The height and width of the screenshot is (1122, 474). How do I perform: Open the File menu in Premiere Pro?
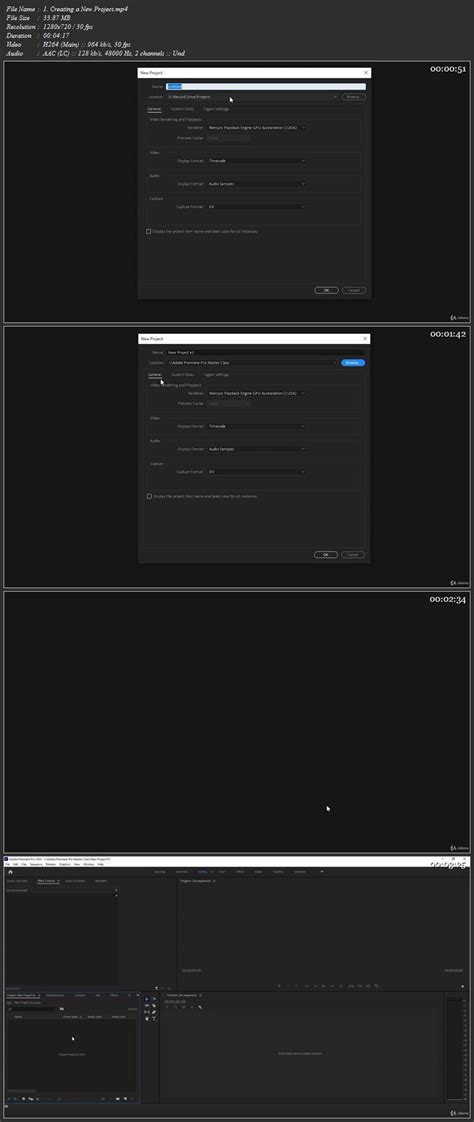pos(7,864)
